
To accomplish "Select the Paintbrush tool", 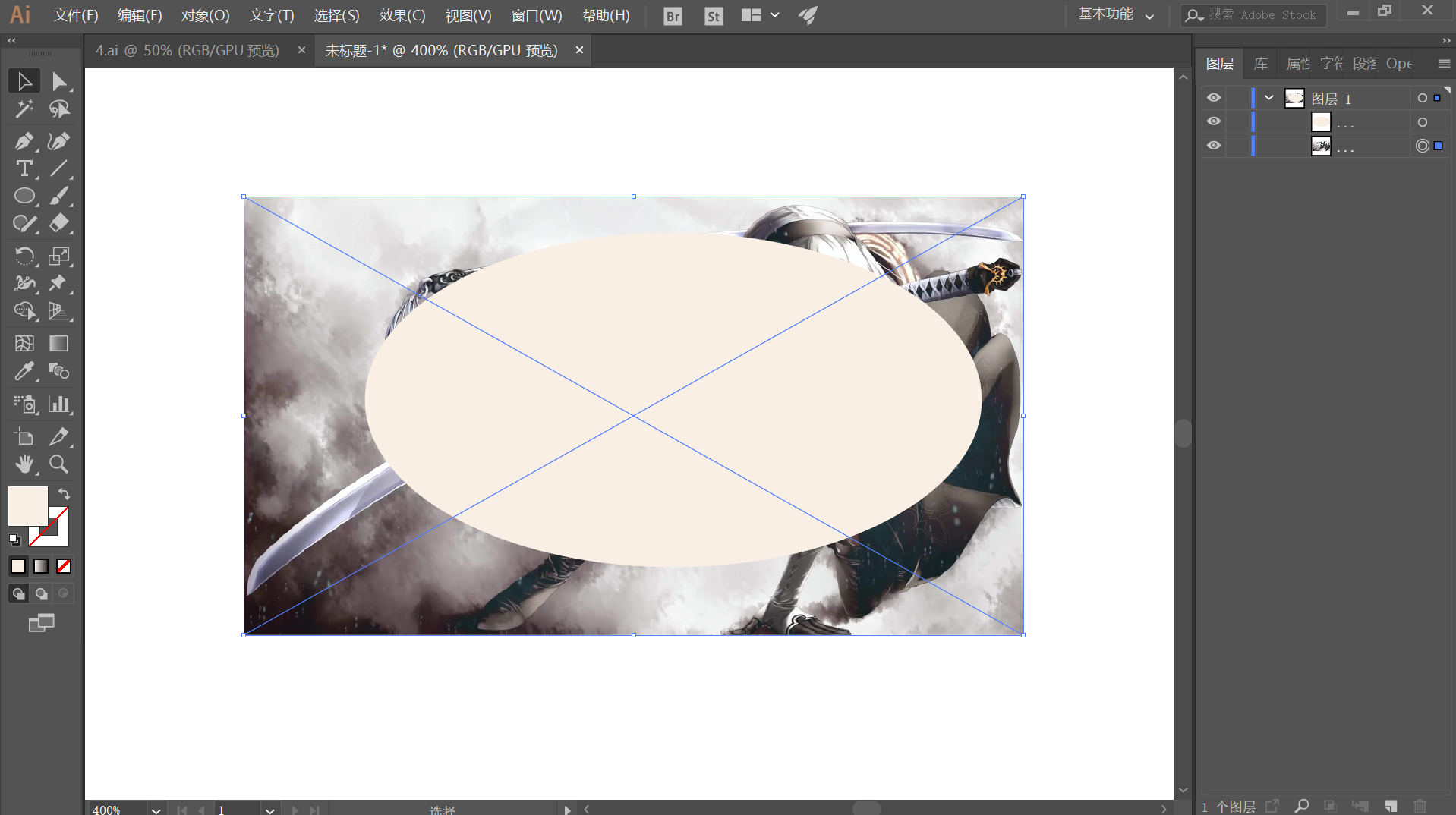I will click(x=58, y=196).
